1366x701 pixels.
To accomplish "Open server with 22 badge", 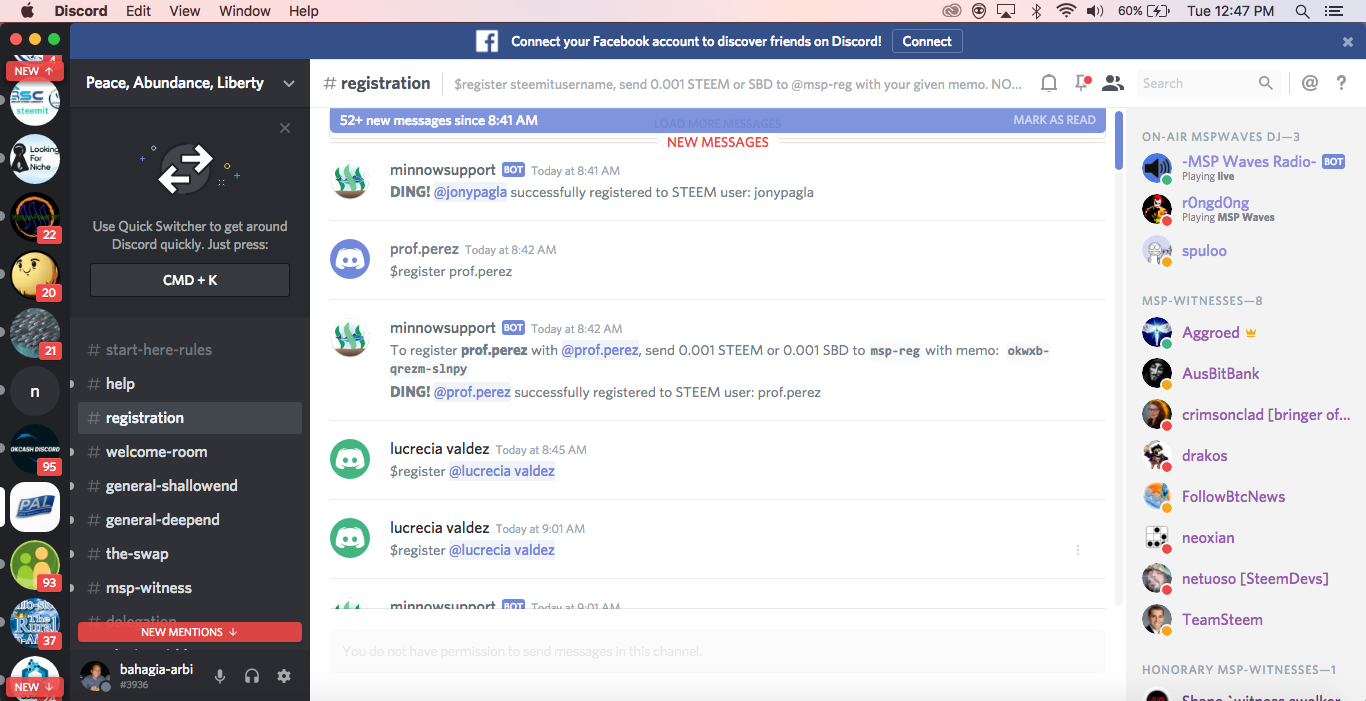I will (35, 217).
